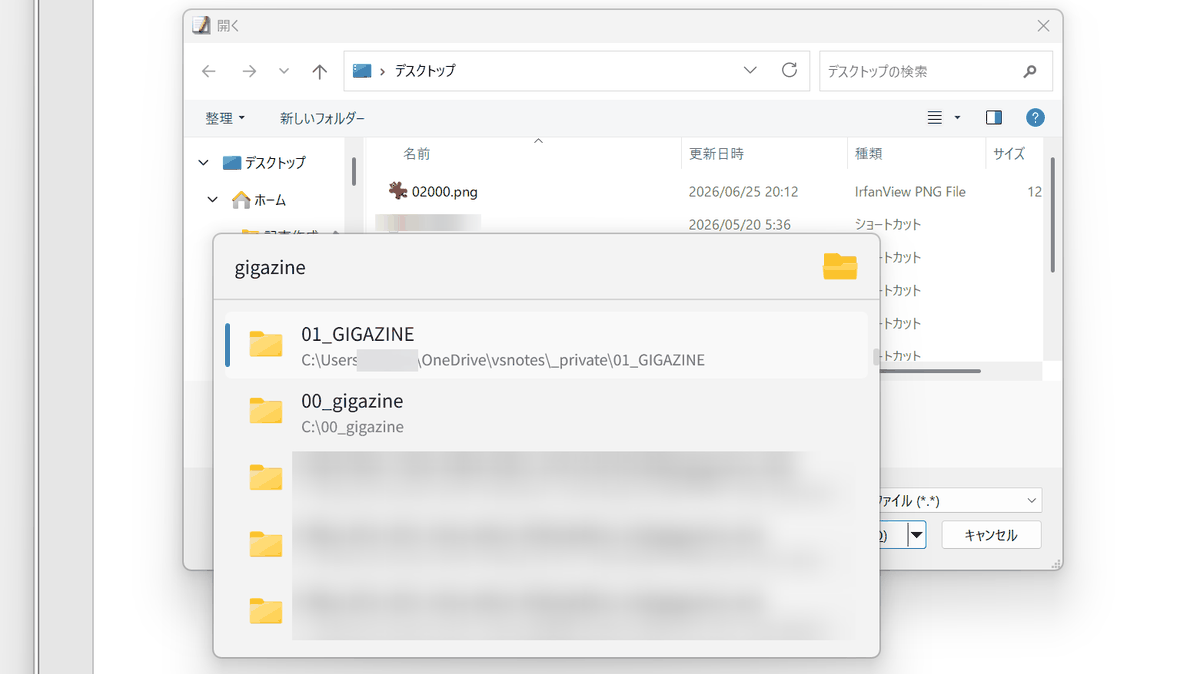Click the デスクトップ breadcrumb in address bar
This screenshot has width=1200, height=674.
tap(425, 71)
